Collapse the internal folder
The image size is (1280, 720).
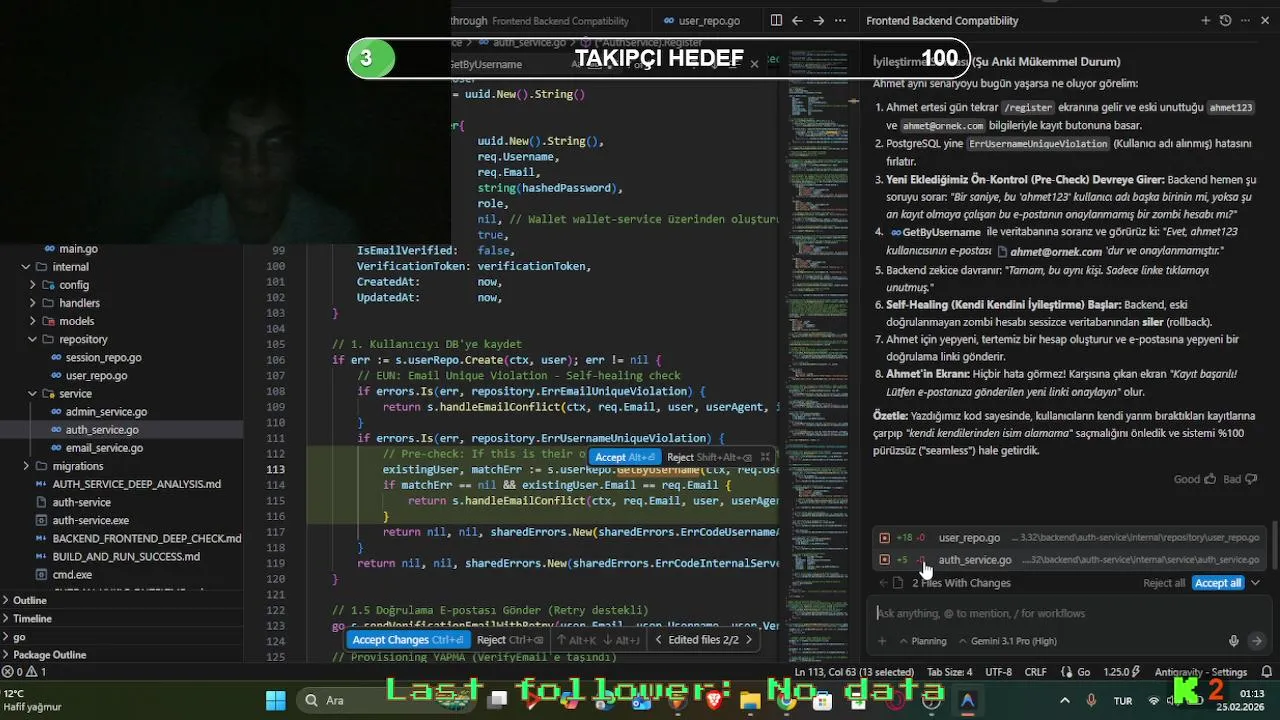pos(26,267)
